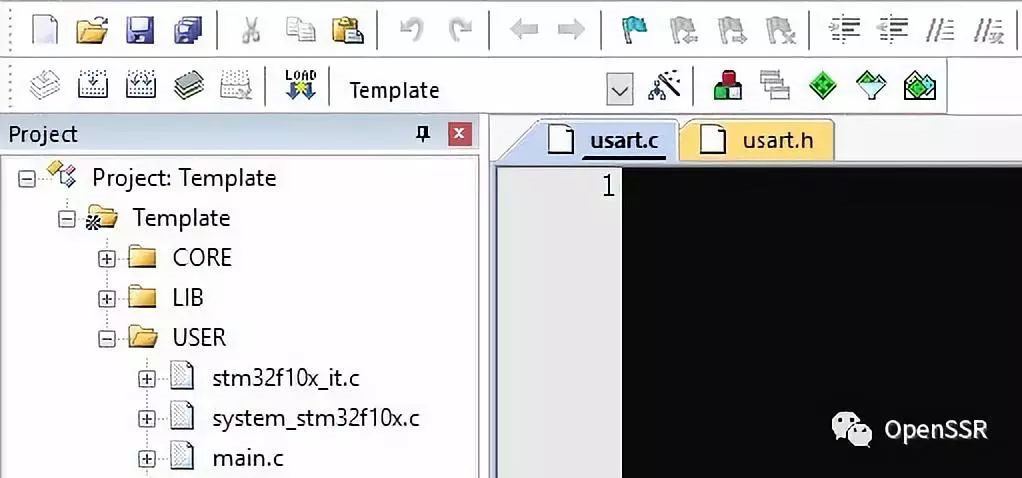Insert a bookmark with the flag icon
The image size is (1022, 478).
pyautogui.click(x=634, y=30)
